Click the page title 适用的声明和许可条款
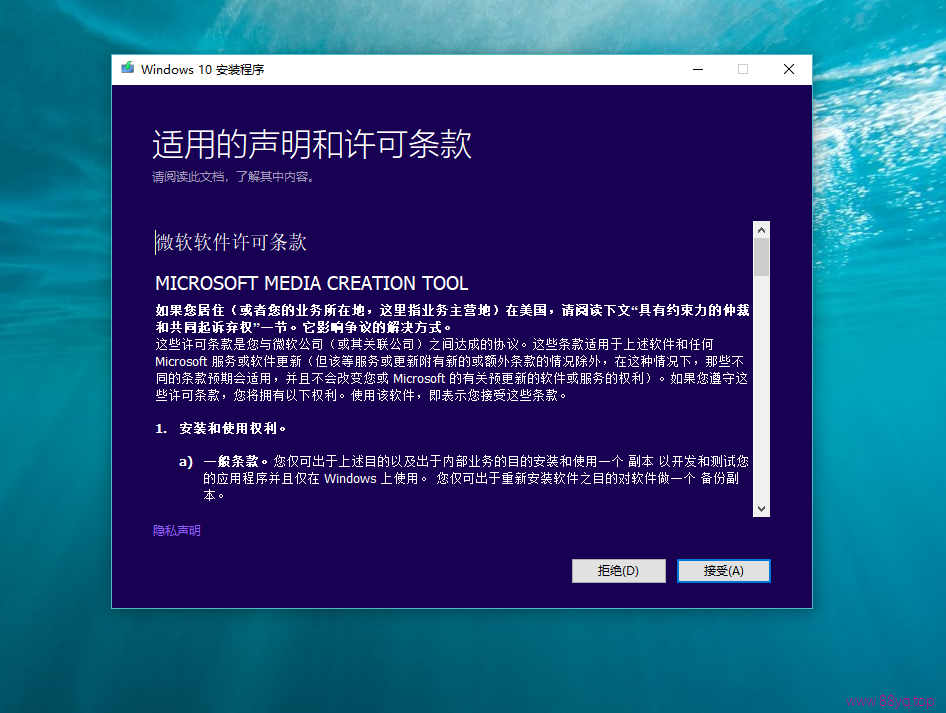The height and width of the screenshot is (713, 946). pos(311,144)
